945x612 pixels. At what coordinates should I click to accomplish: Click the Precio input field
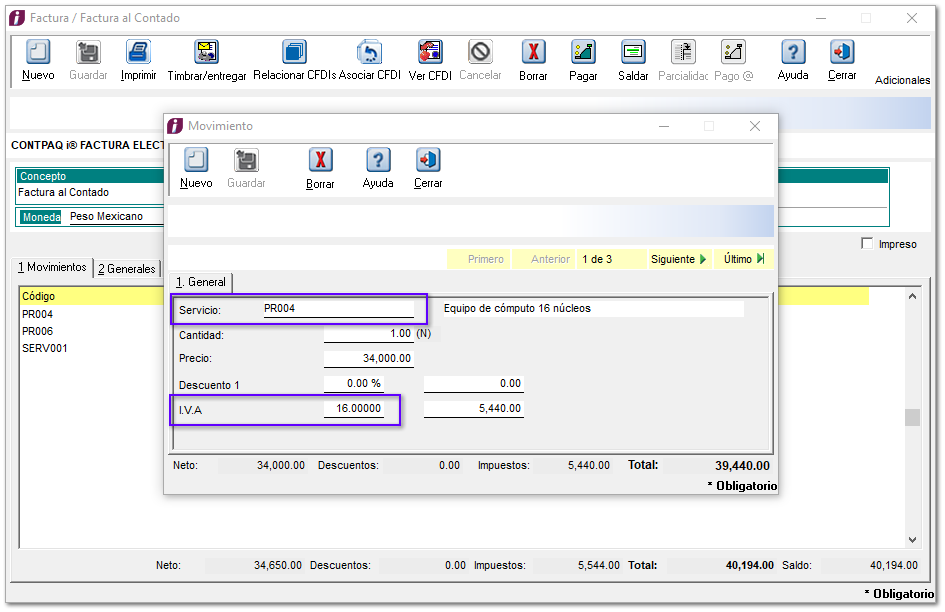click(x=368, y=358)
